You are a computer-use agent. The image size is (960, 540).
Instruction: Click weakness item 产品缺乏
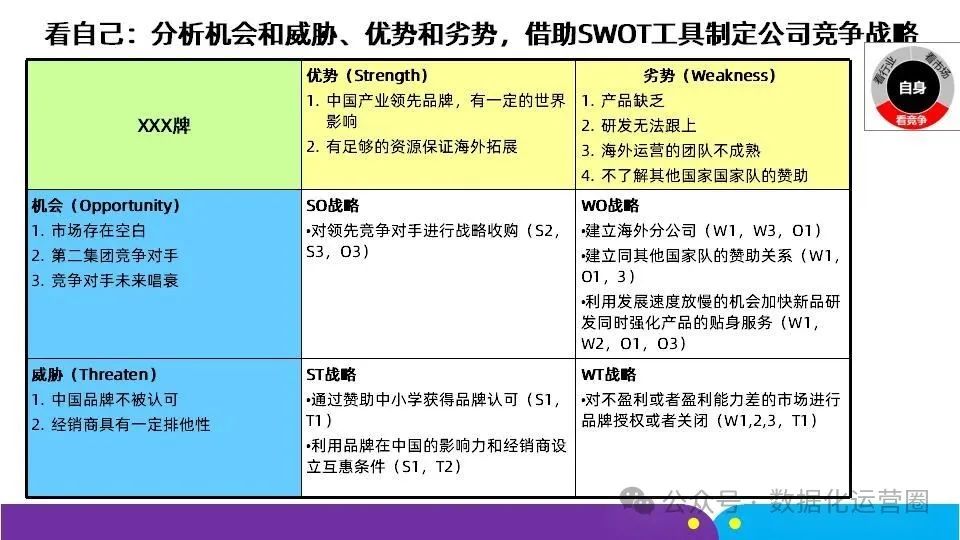click(623, 101)
